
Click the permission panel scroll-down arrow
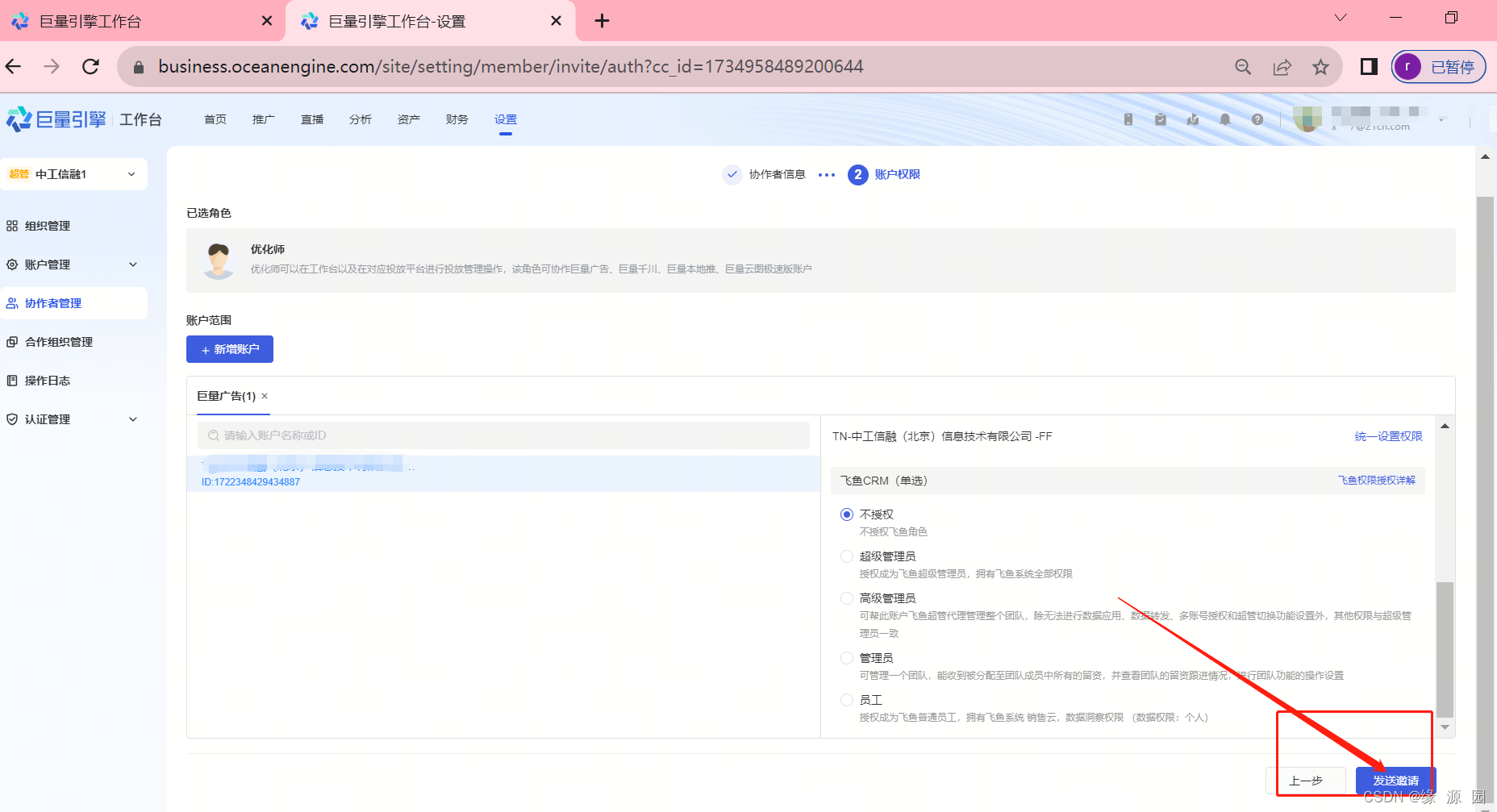point(1445,727)
